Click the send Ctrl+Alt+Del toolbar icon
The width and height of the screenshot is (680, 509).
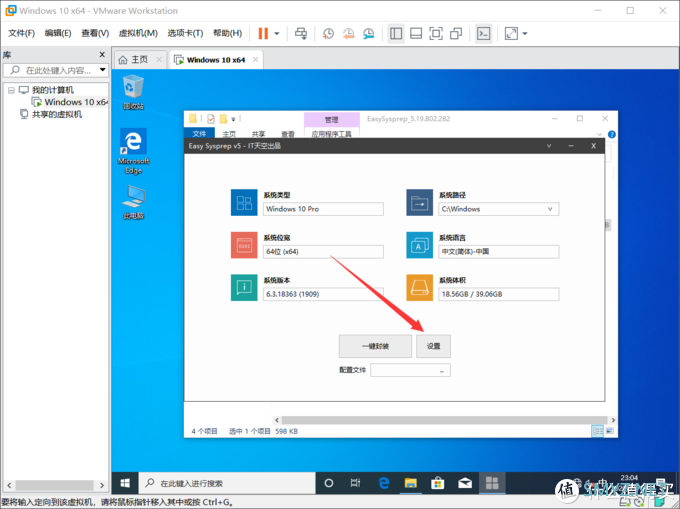(301, 33)
